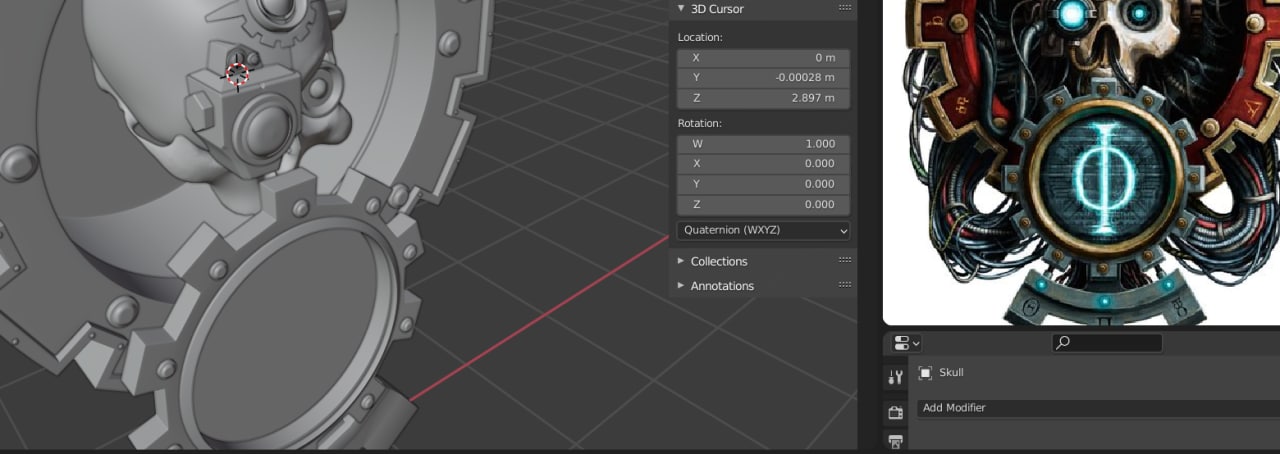The image size is (1280, 454).
Task: Expand the Annotations panel
Action: (681, 286)
